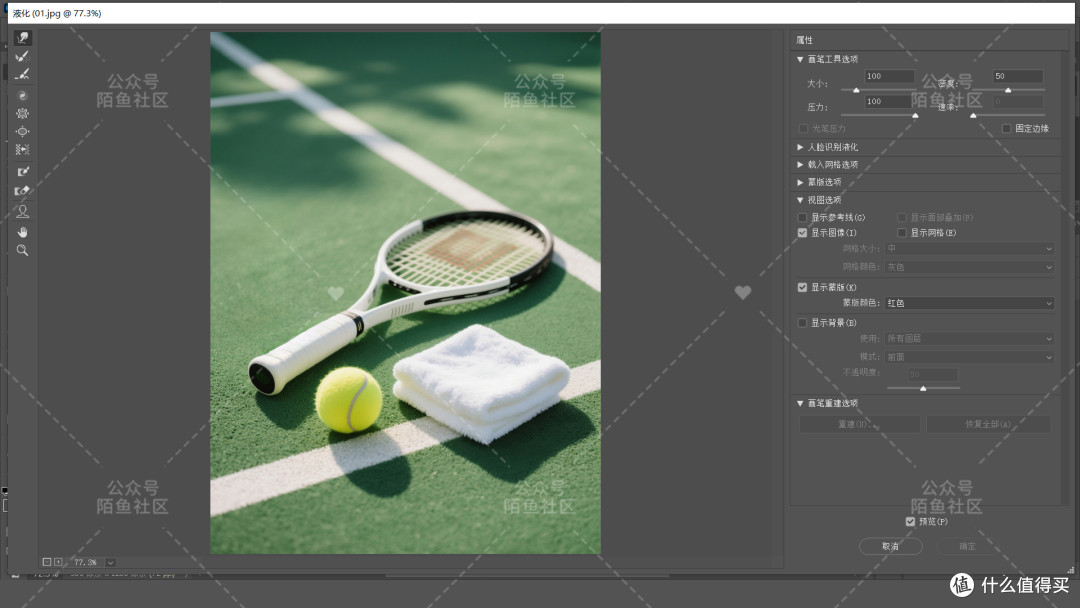Click the zoom out minus button
The width and height of the screenshot is (1080, 608).
coord(47,563)
